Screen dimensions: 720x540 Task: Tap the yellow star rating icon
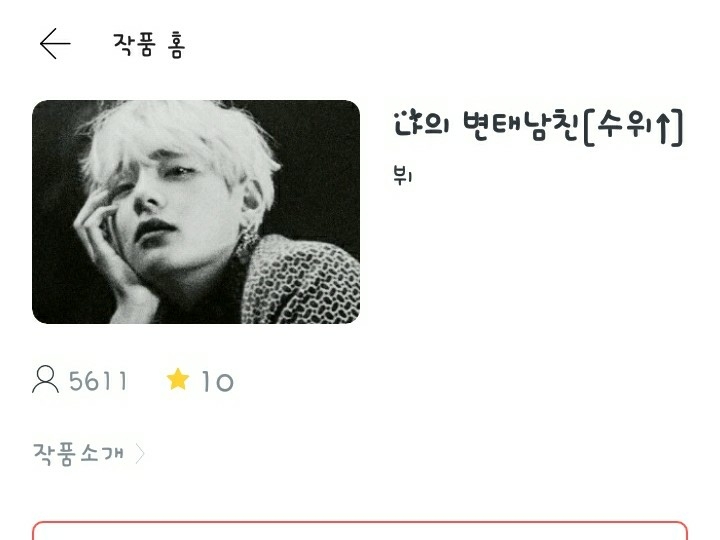[x=178, y=379]
